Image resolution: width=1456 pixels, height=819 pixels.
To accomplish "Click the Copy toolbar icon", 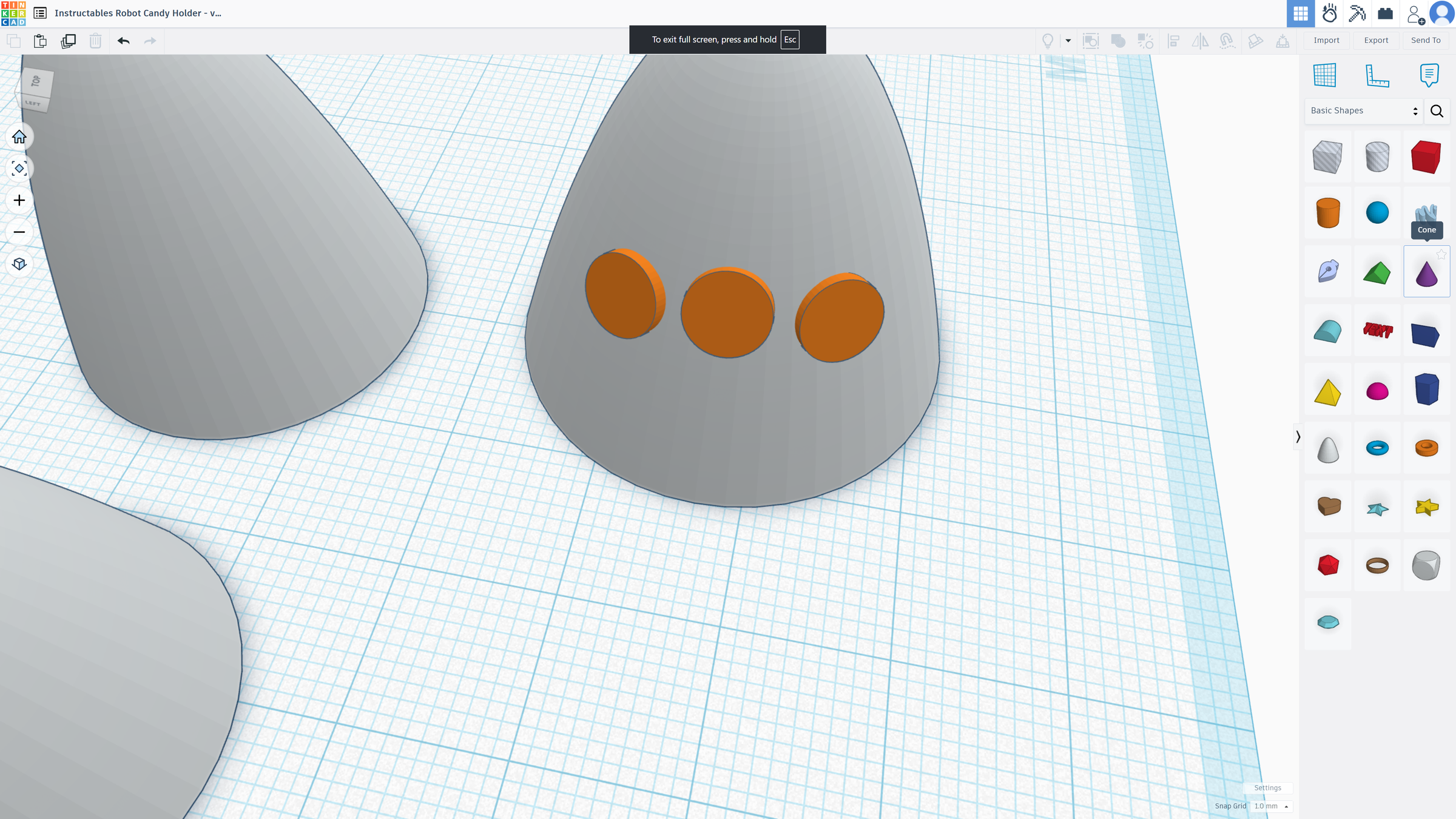I will coord(13,41).
